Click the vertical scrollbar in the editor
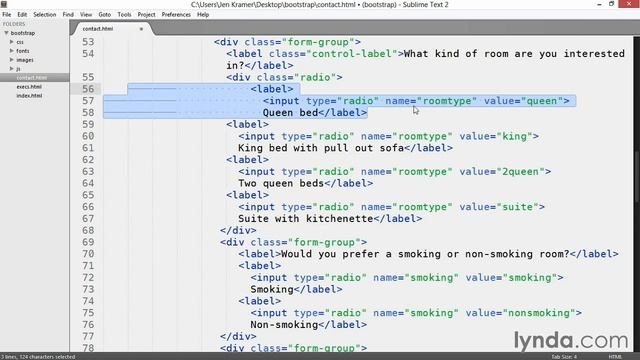Viewport: 640px width, 360px height. pyautogui.click(x=637, y=176)
